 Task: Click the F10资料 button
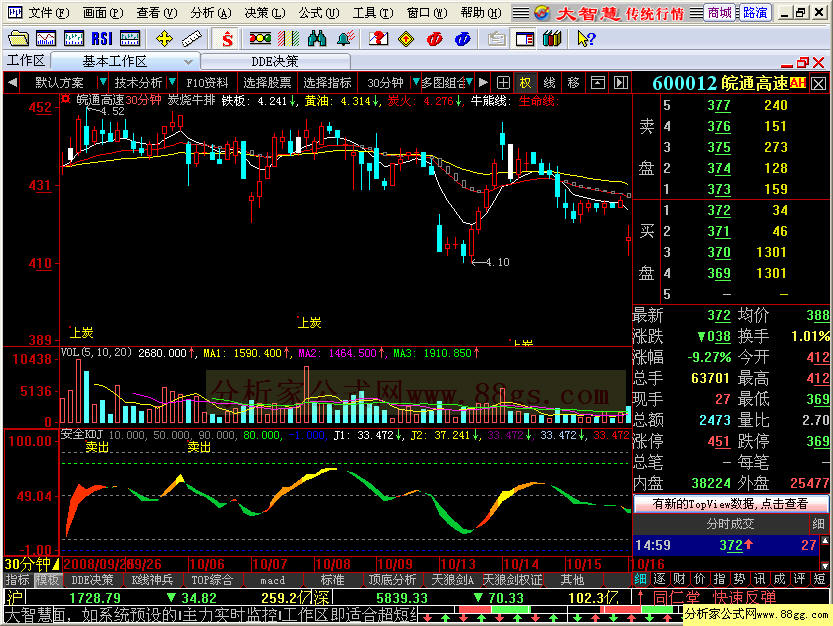(x=207, y=83)
